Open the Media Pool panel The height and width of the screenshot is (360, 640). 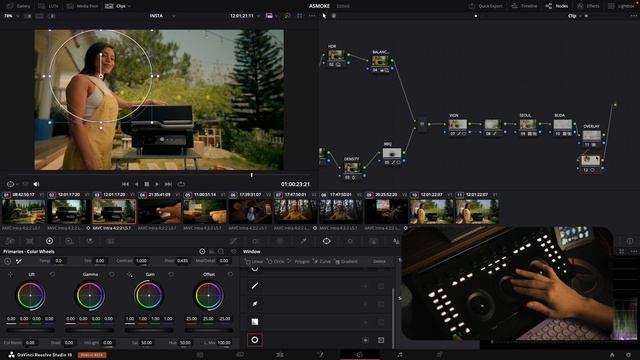(x=82, y=6)
